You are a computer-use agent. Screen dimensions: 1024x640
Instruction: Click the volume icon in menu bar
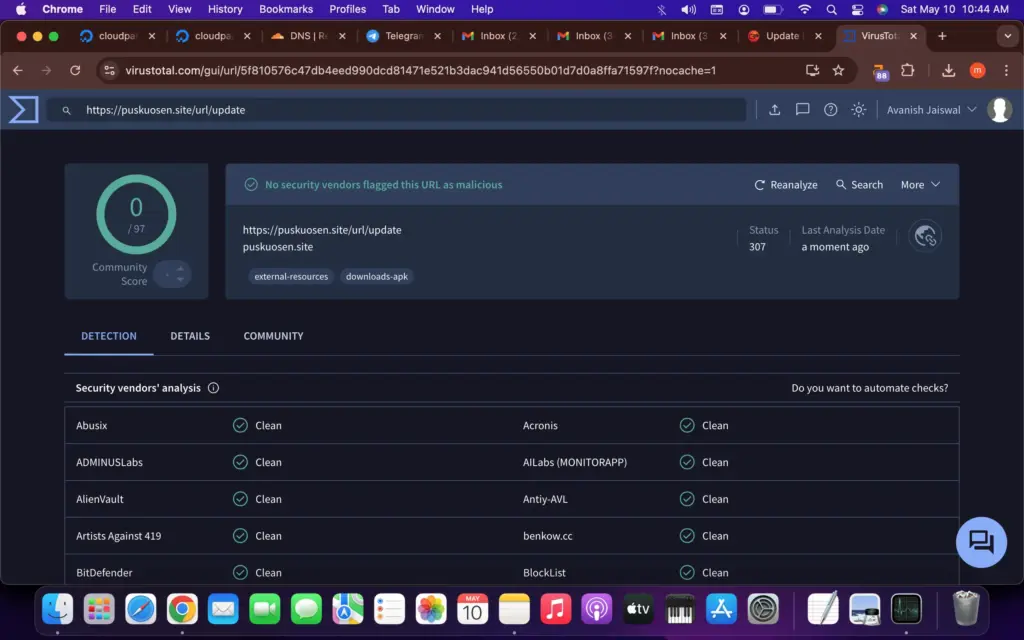(x=688, y=9)
